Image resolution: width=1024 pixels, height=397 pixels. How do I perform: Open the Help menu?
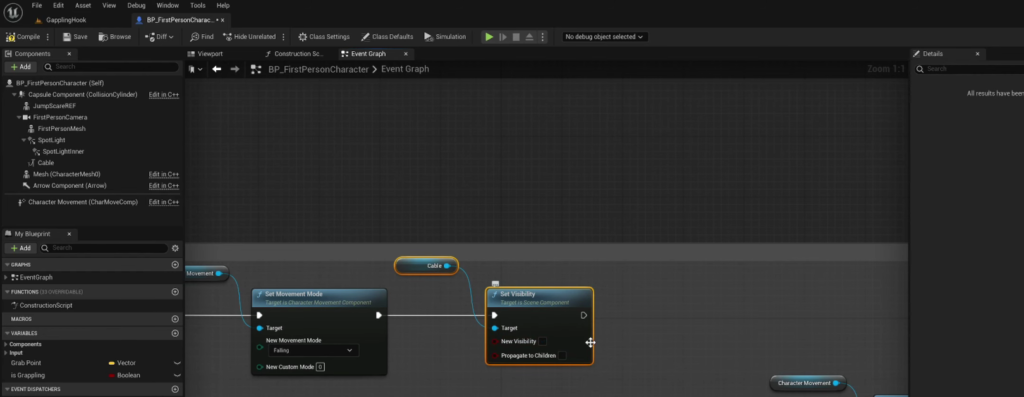coord(223,5)
